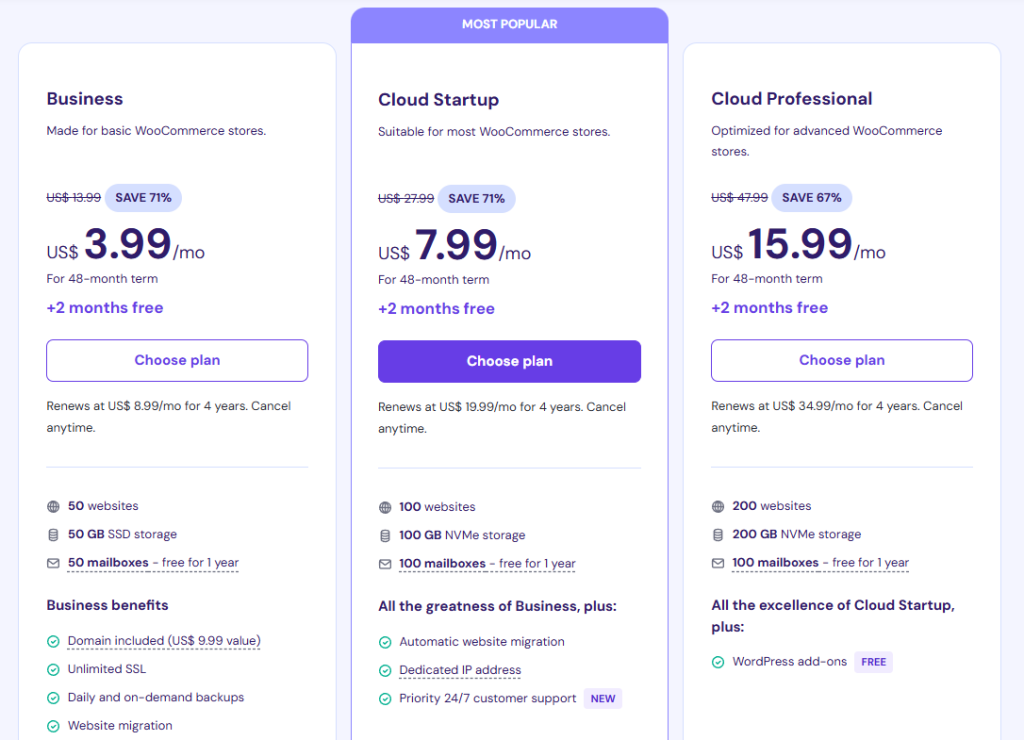Click the MOST POPULAR banner
Screen dimensions: 1024x740
[x=509, y=25]
